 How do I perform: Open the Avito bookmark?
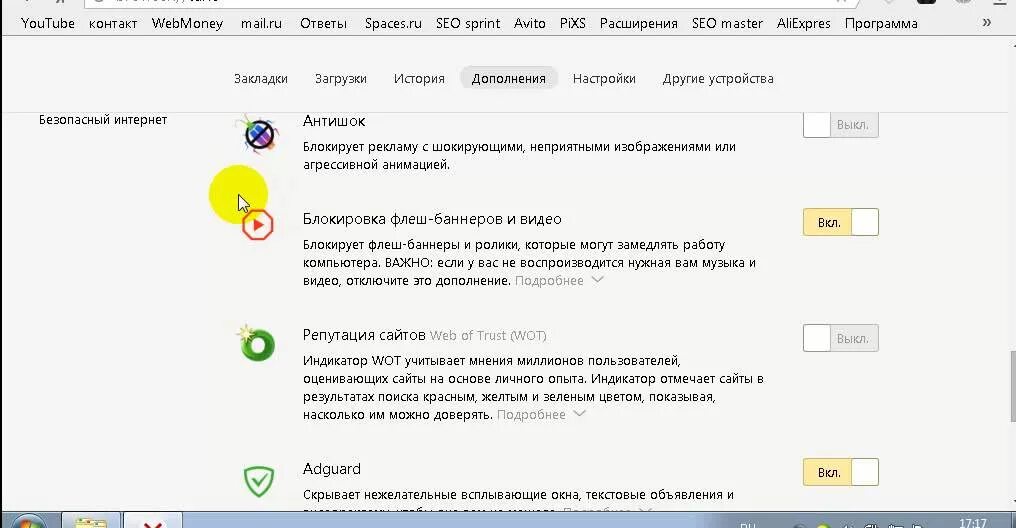[529, 23]
